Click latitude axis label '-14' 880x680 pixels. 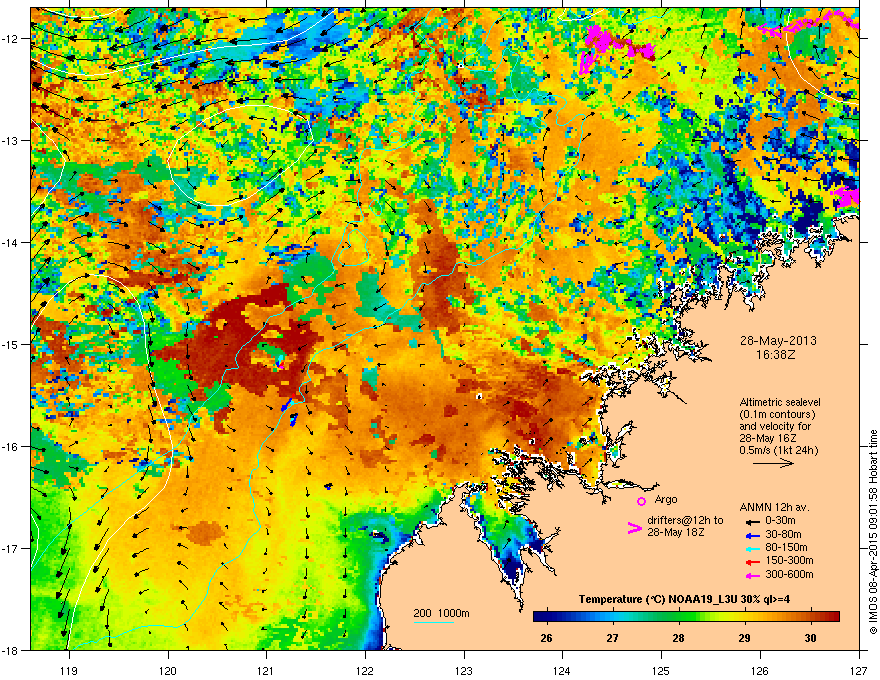point(11,242)
